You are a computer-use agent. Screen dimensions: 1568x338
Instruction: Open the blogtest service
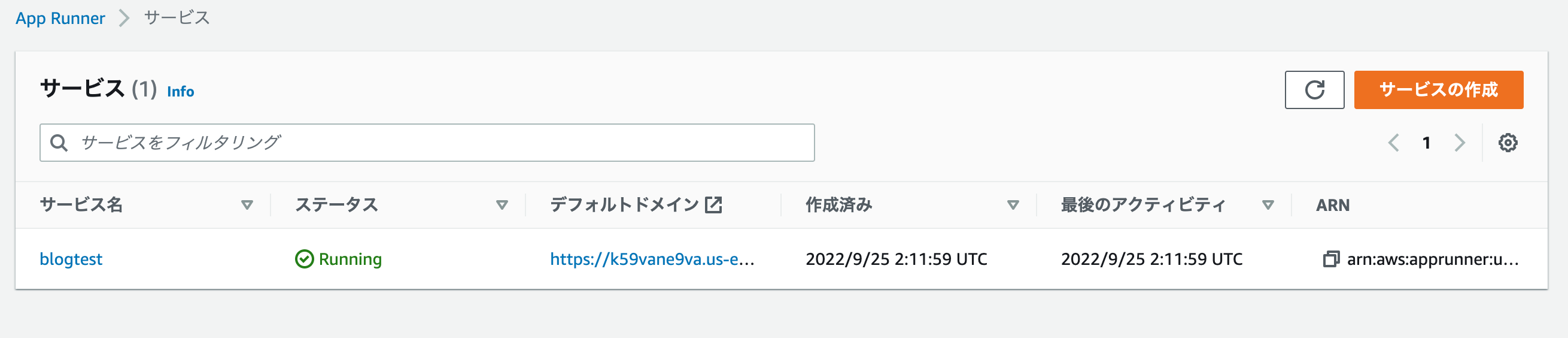[71, 259]
